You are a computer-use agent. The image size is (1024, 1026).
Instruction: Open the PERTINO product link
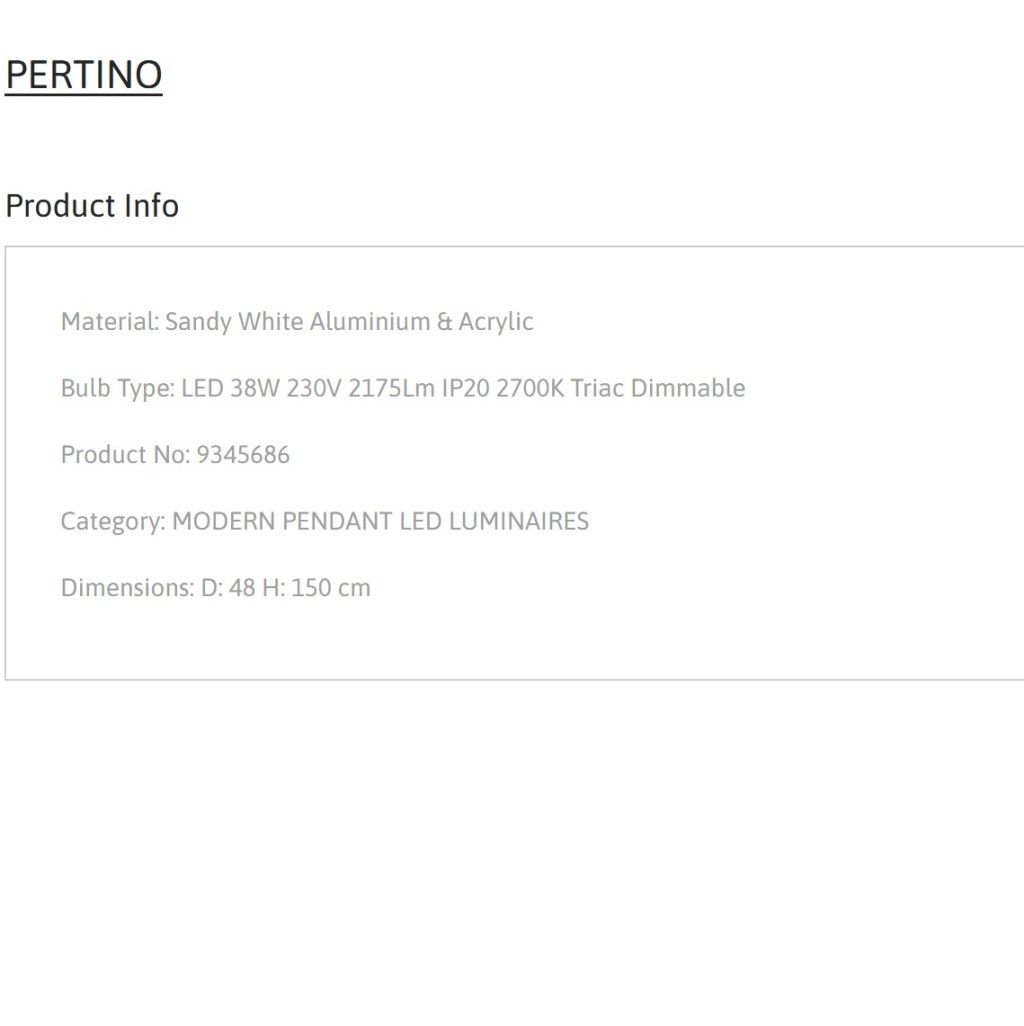click(x=84, y=75)
